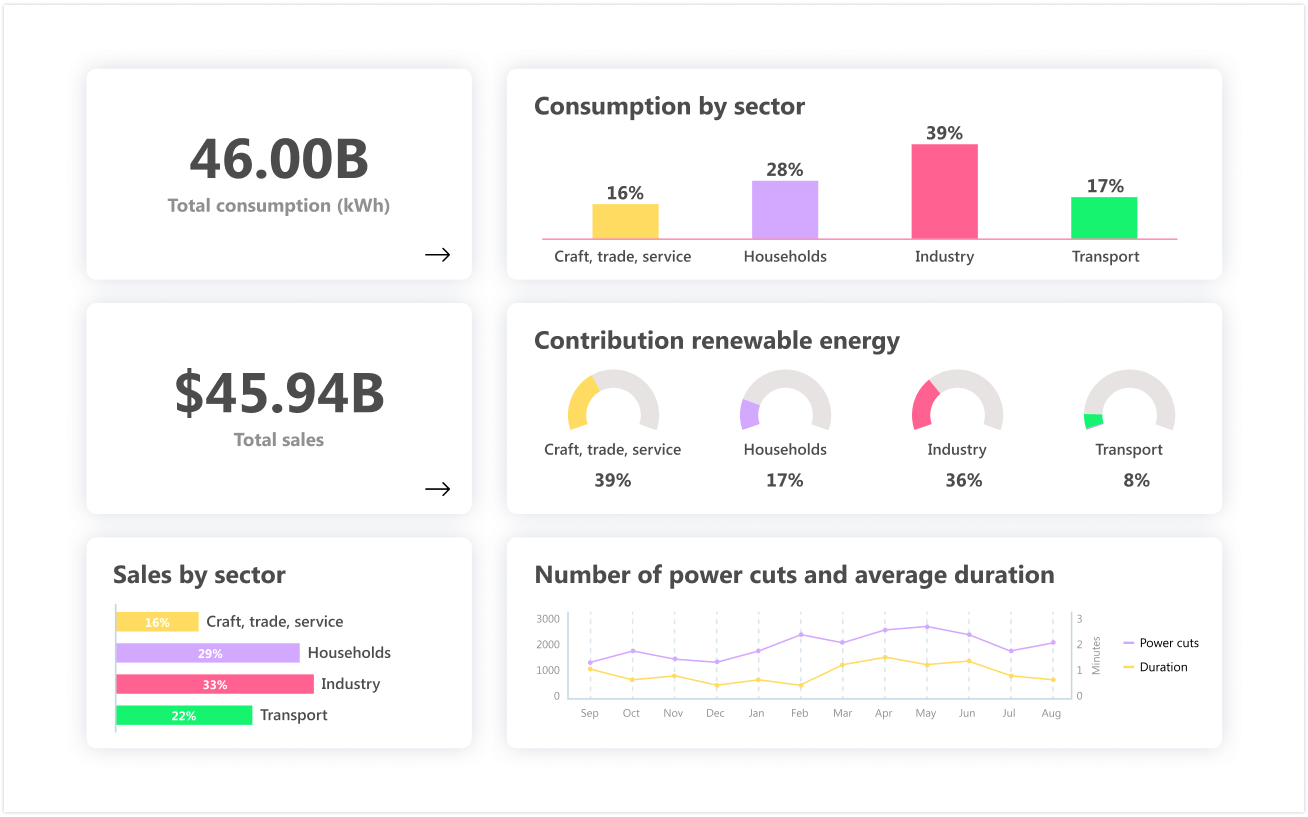This screenshot has height=817, width=1308.
Task: Select the Industry bar in Consumption chart
Action: [x=944, y=190]
